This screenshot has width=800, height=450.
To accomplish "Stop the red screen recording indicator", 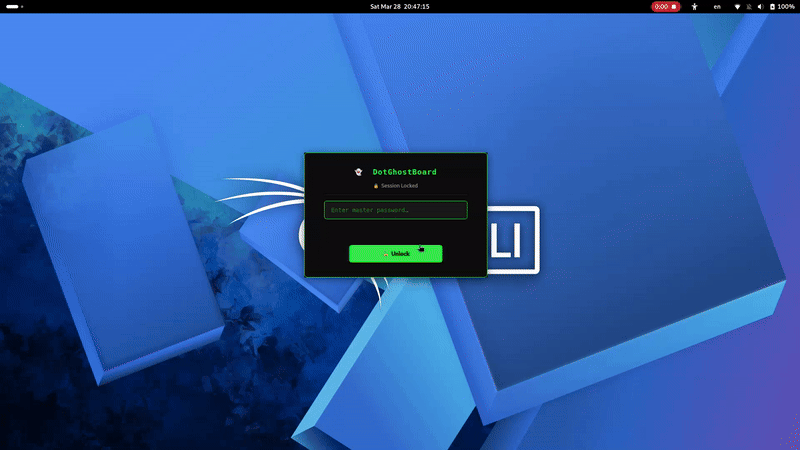I will click(x=665, y=7).
